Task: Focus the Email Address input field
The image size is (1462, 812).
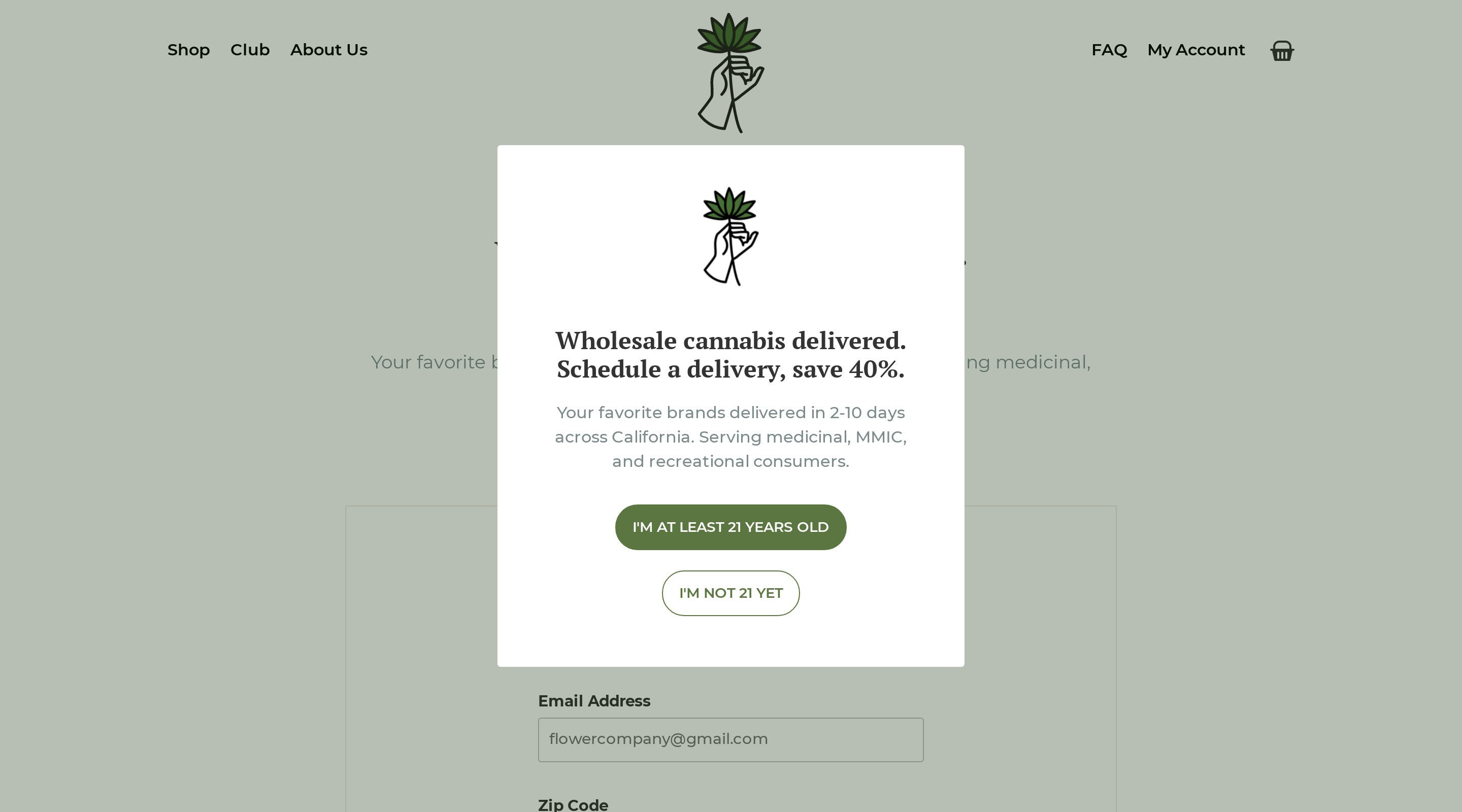Action: [730, 739]
